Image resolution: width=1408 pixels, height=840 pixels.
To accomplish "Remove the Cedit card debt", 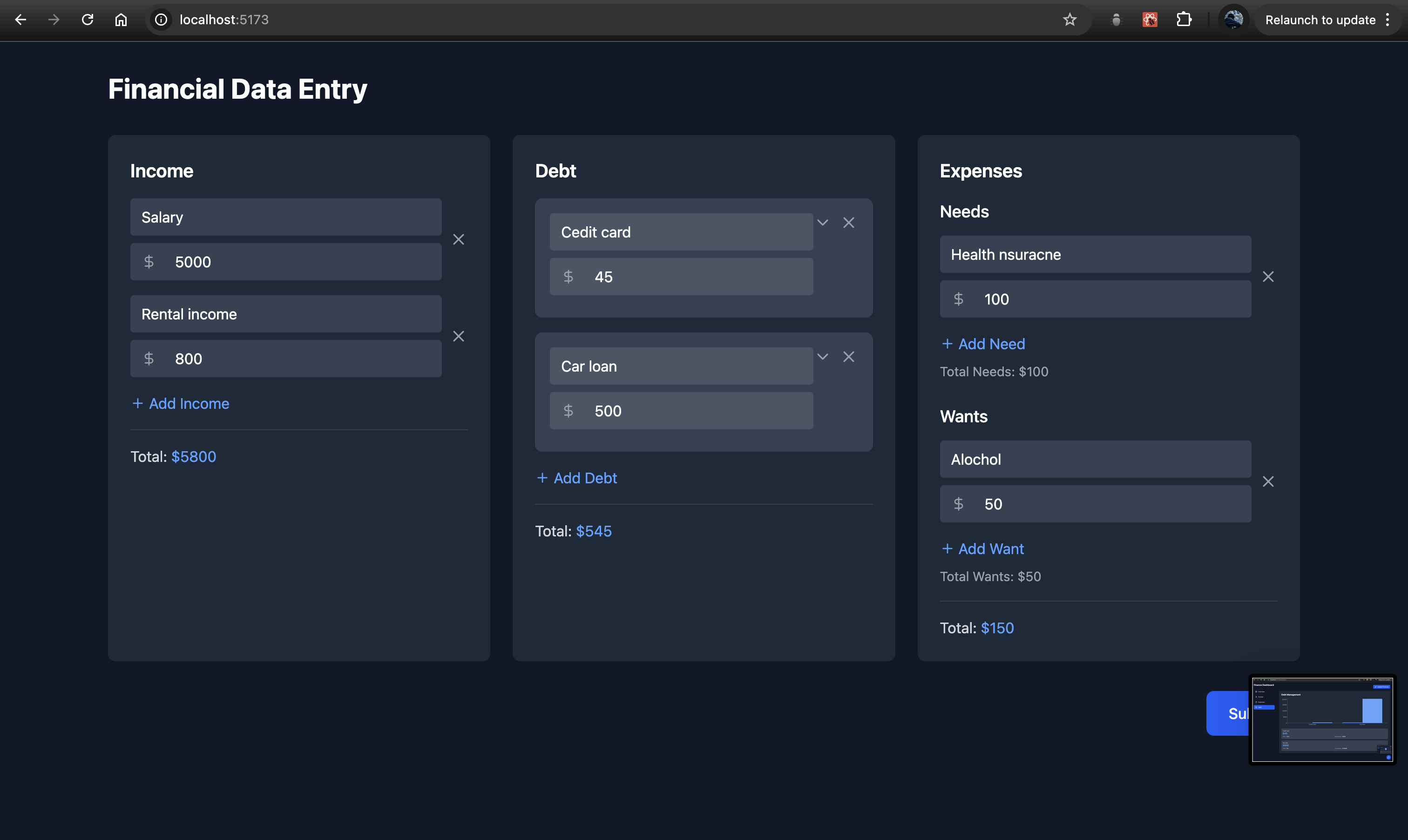I will (848, 223).
